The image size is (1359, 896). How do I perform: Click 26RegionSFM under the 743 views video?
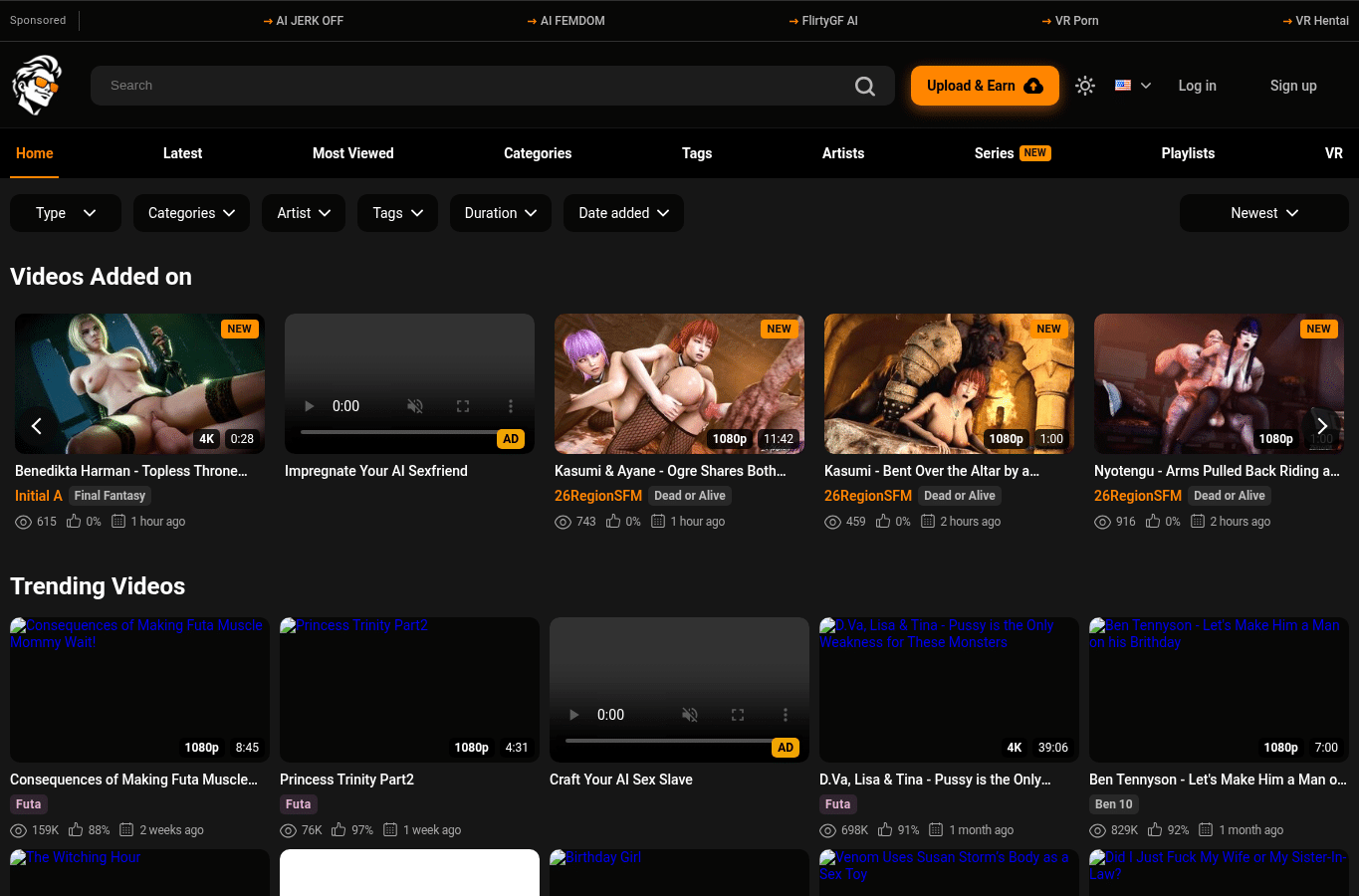tap(598, 496)
